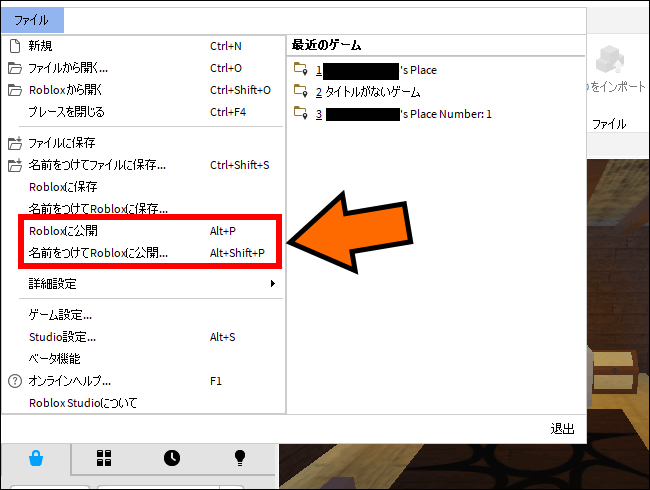
Task: Click the 退出 exit button
Action: (562, 429)
